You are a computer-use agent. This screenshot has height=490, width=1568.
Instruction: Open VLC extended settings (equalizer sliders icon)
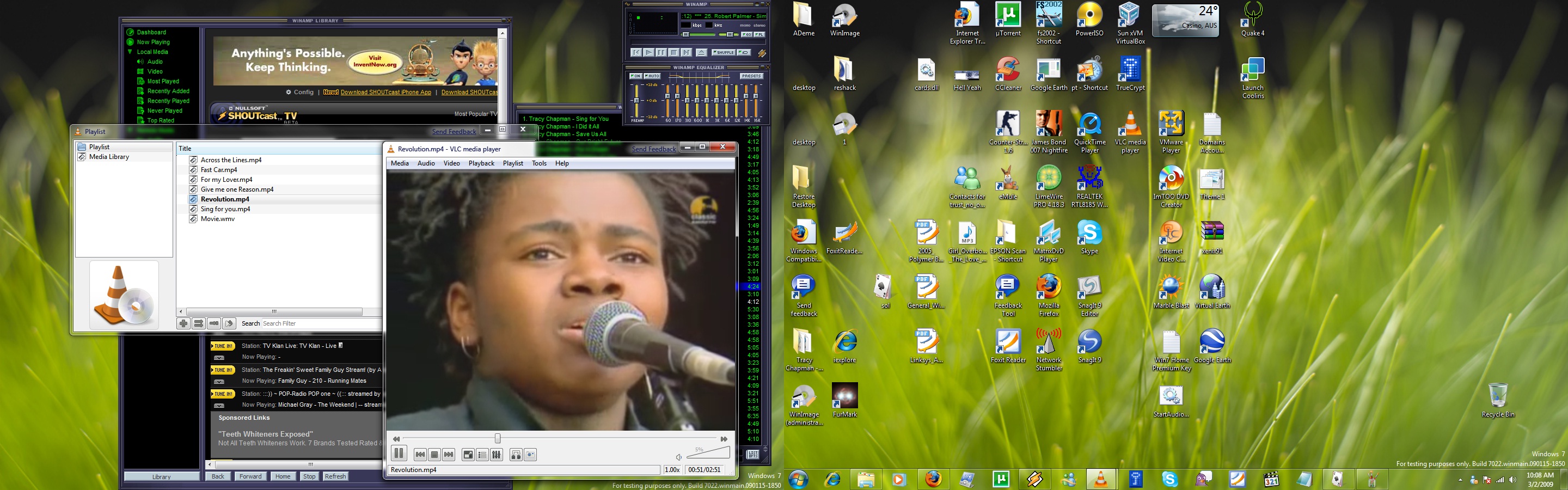click(497, 455)
